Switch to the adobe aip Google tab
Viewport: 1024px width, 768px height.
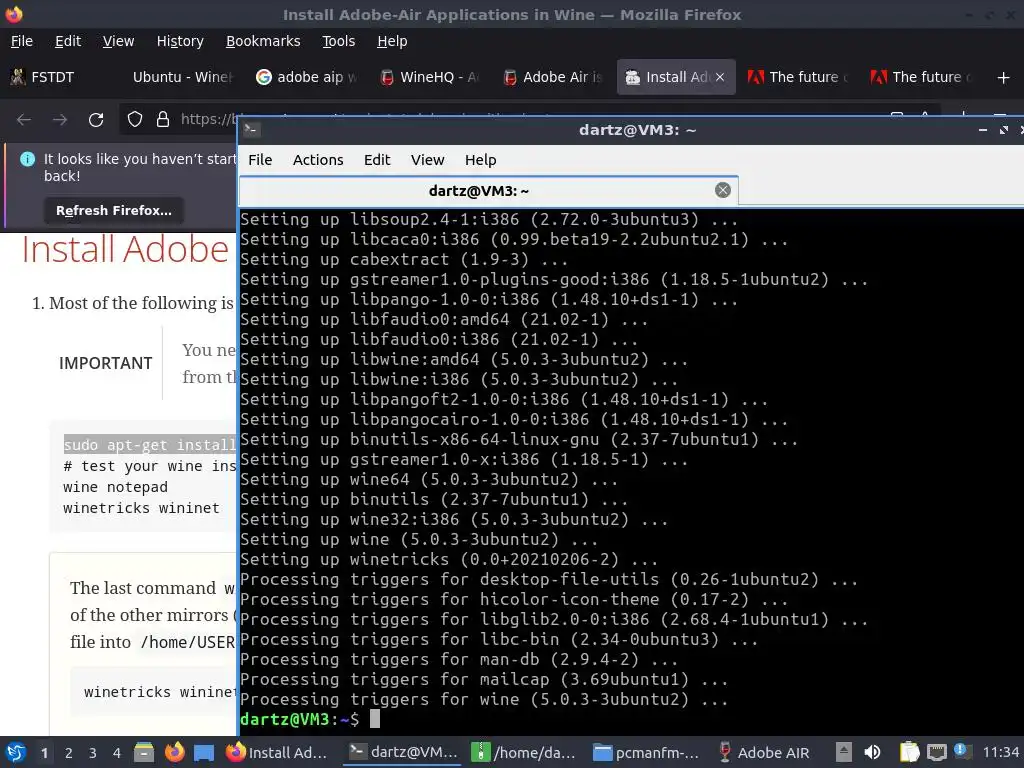pyautogui.click(x=306, y=77)
